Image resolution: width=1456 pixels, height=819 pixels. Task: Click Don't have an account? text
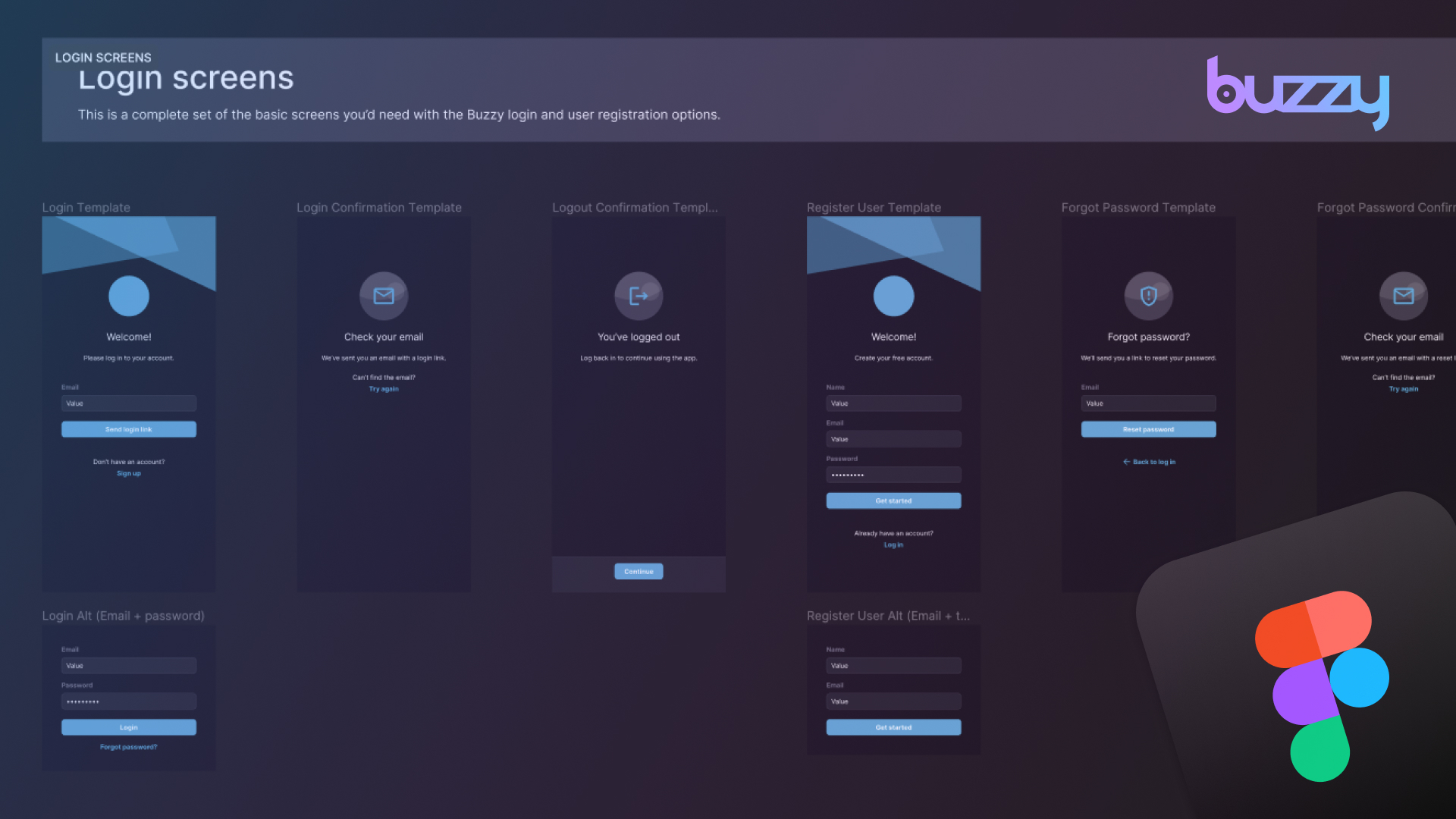(129, 462)
